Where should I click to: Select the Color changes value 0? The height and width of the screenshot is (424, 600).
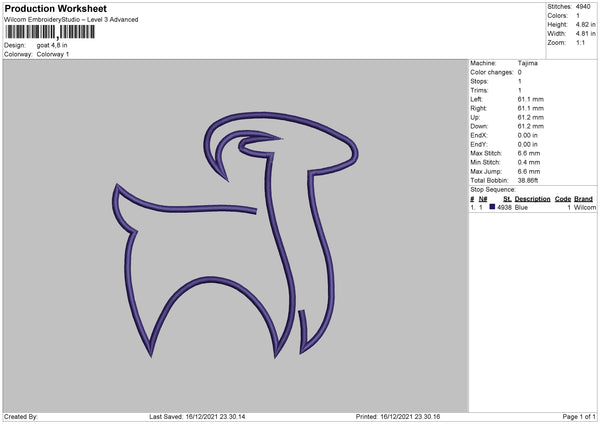520,72
